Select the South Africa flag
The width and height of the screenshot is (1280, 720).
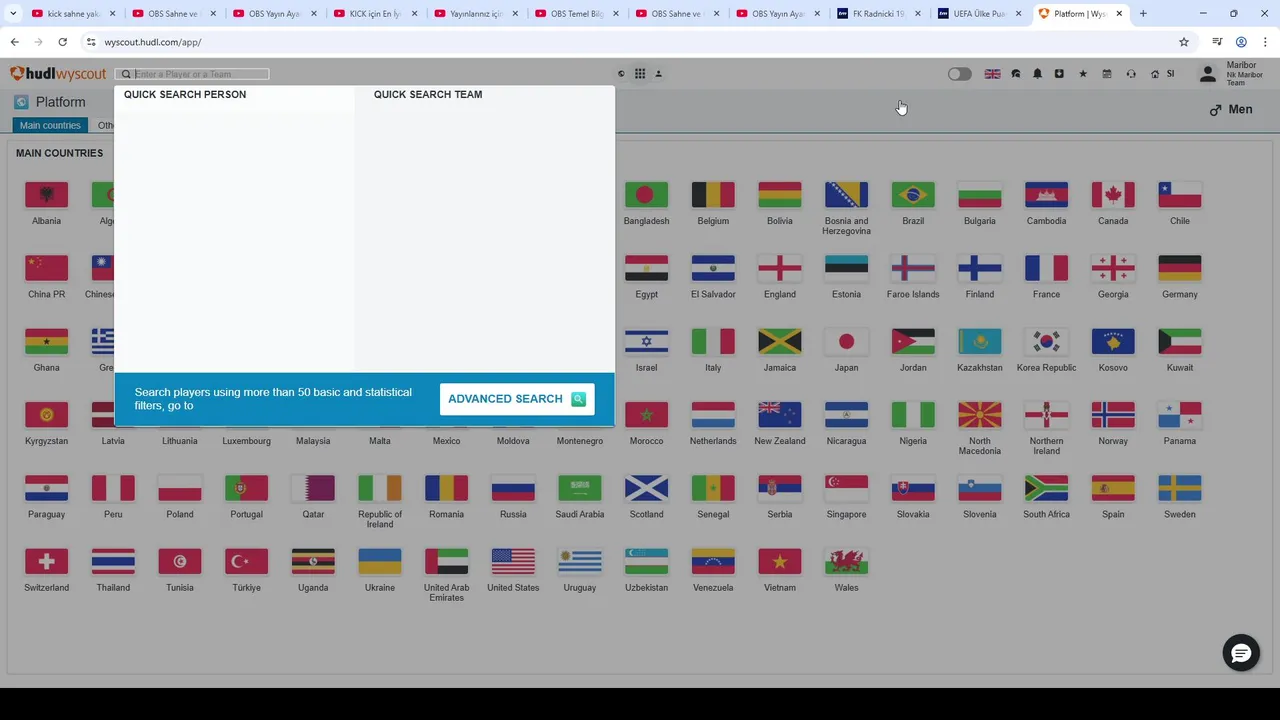coord(1047,488)
